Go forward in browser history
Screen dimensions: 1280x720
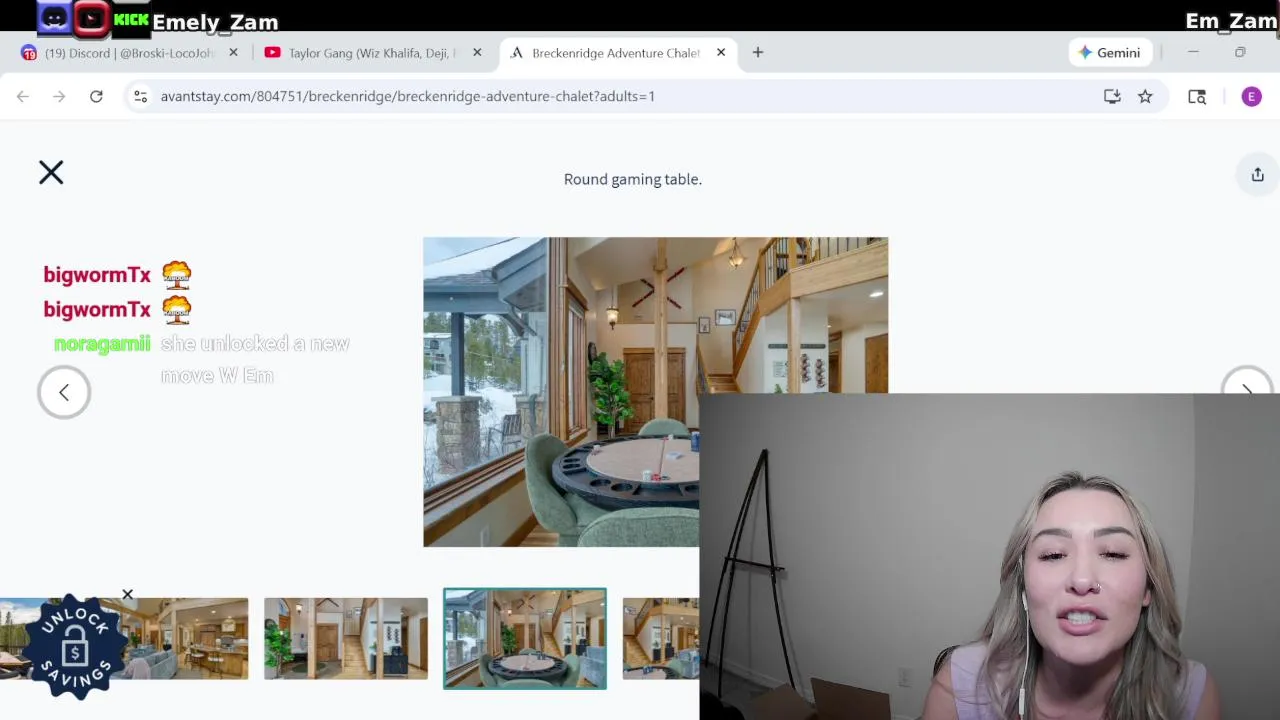[59, 96]
